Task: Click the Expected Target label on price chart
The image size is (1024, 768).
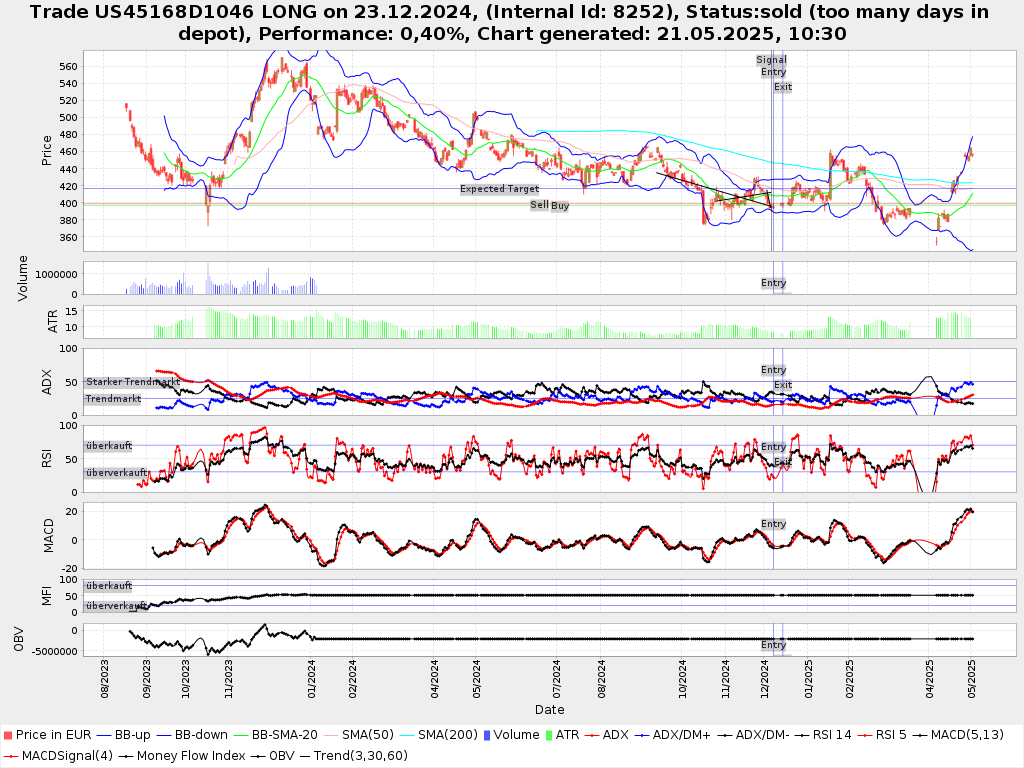Action: point(499,189)
